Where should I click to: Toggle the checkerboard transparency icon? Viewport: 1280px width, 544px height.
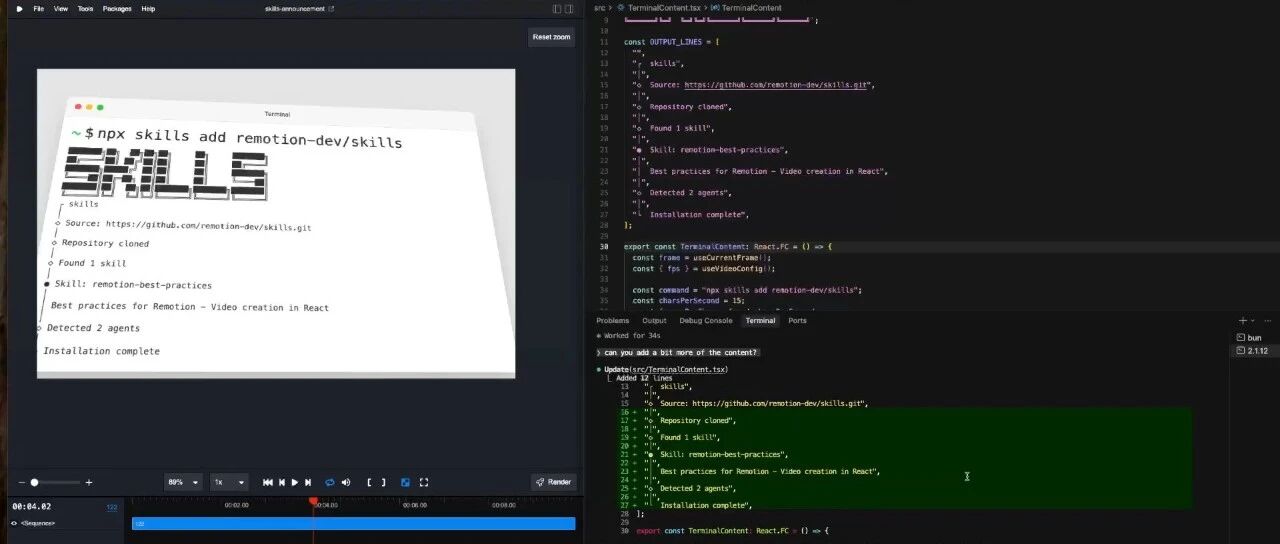tap(405, 482)
